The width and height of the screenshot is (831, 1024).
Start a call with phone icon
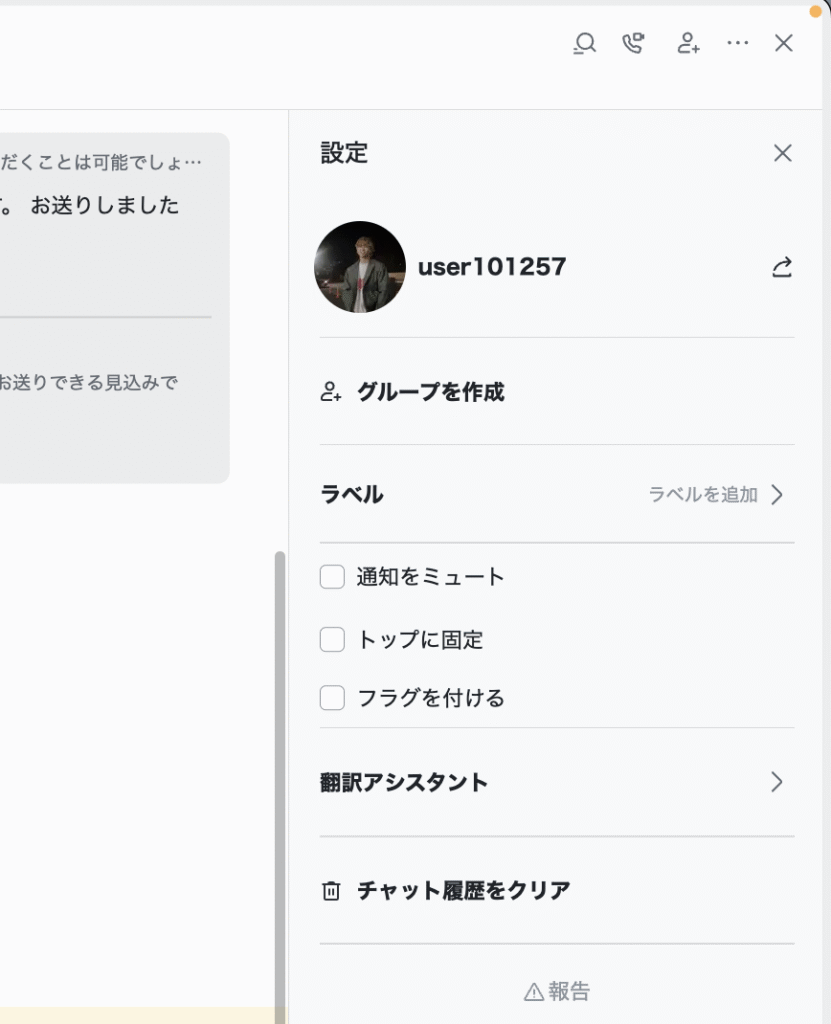(633, 43)
